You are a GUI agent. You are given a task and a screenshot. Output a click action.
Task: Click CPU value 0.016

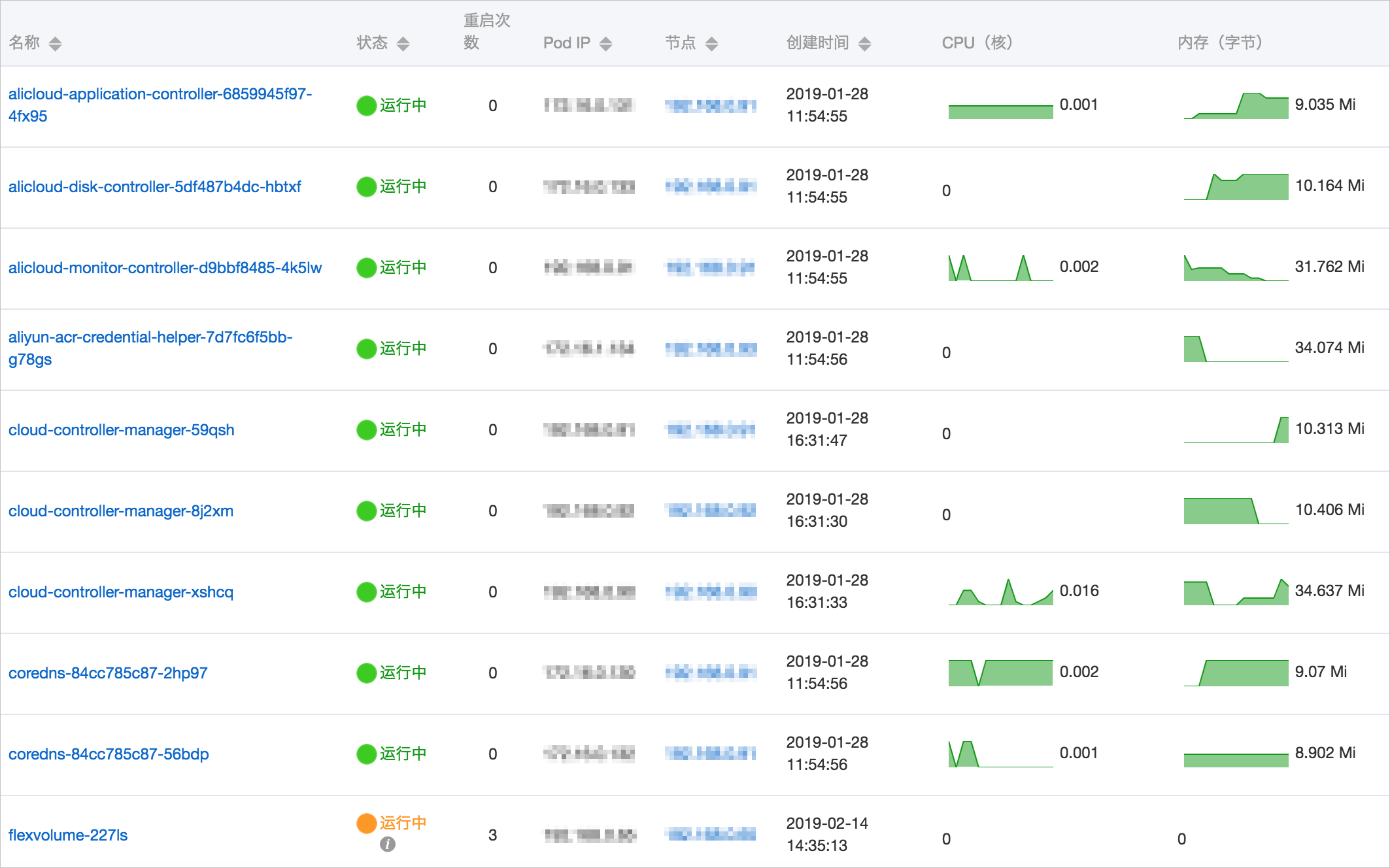point(1079,591)
